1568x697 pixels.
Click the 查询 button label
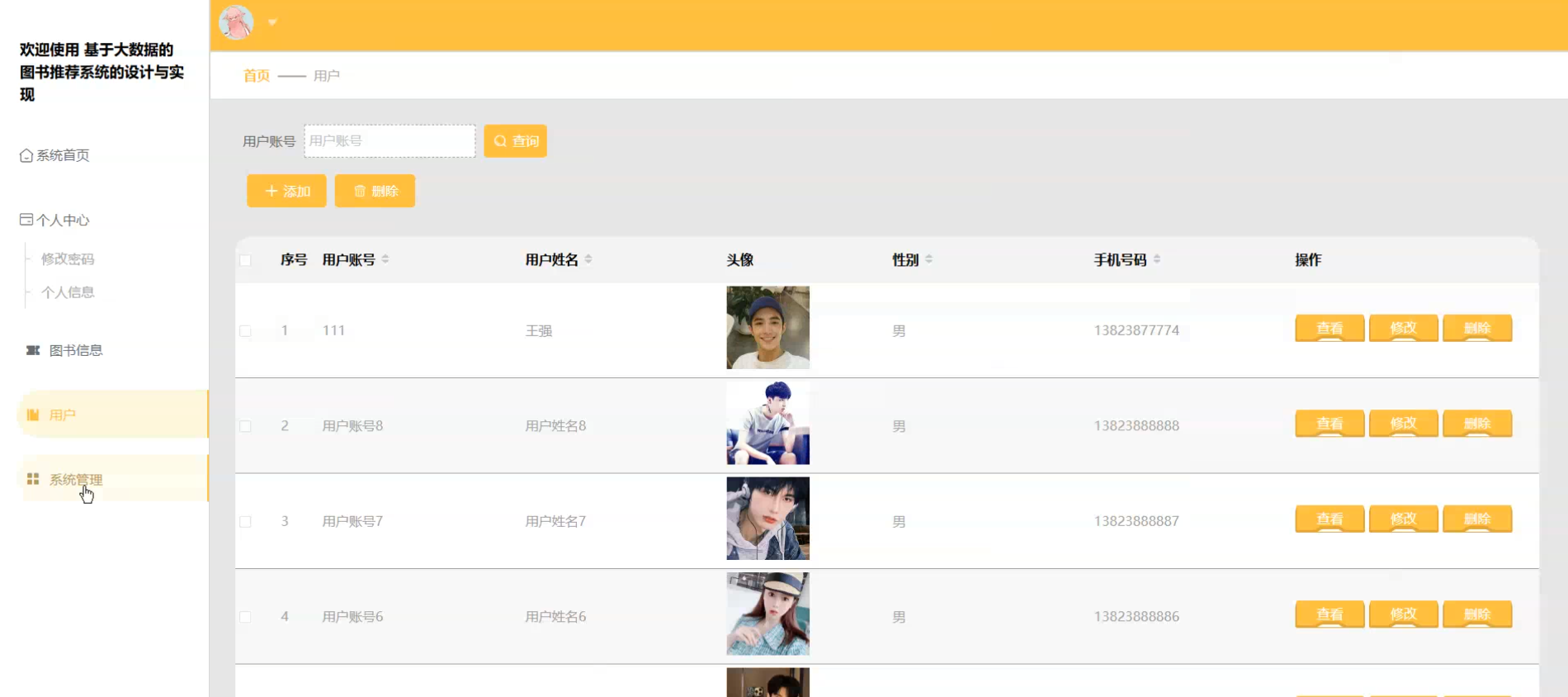(526, 141)
